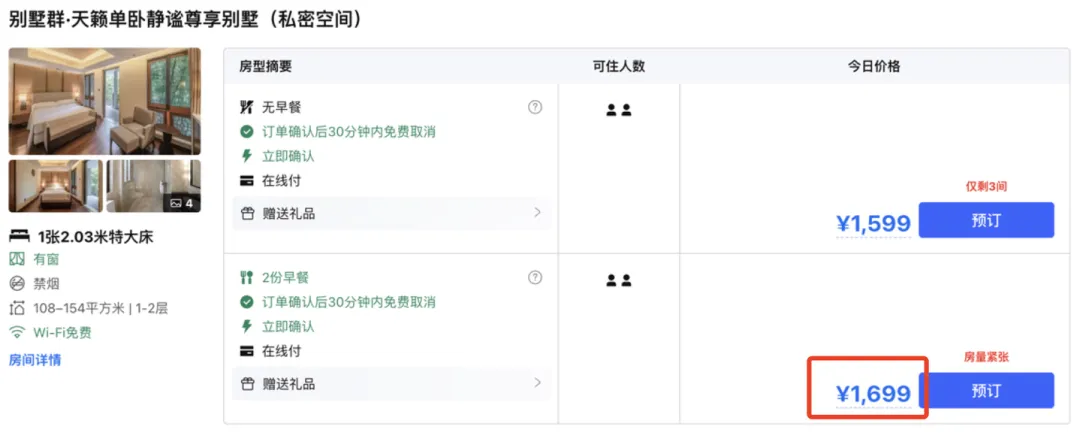Click help icon beside 2份早餐 row
The image size is (1080, 433).
coord(535,277)
